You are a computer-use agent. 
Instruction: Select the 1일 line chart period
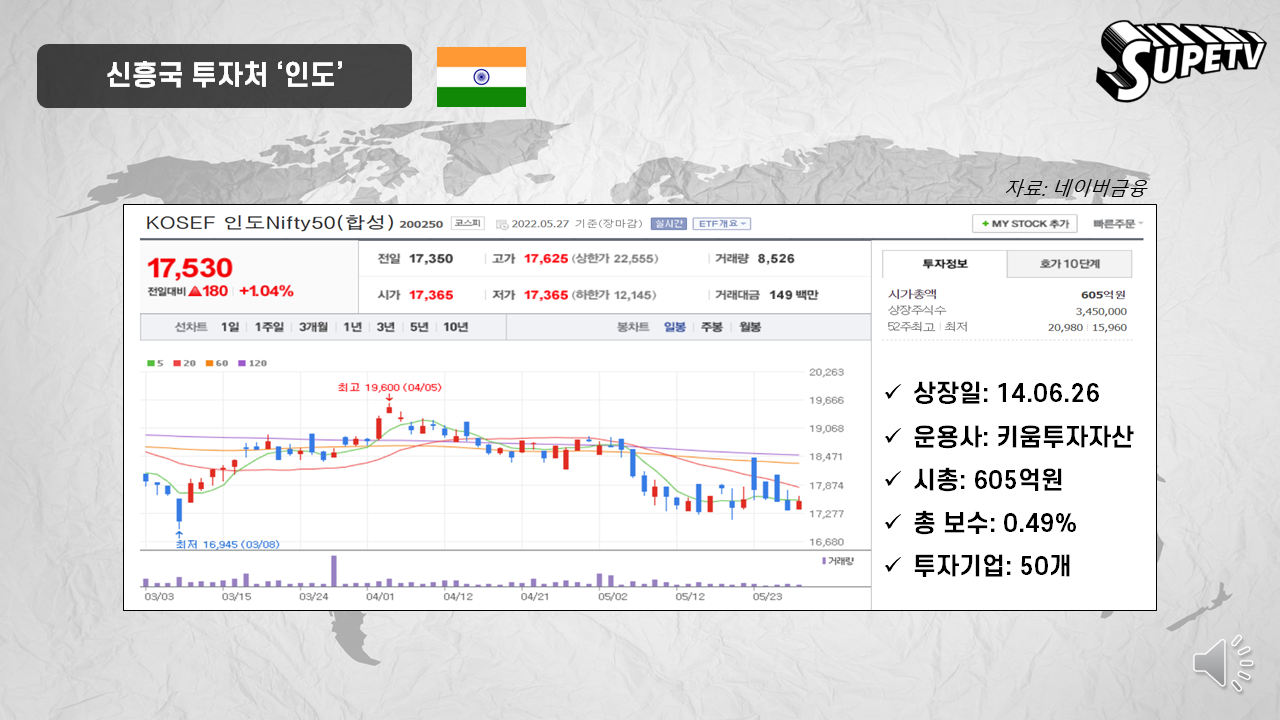(230, 327)
